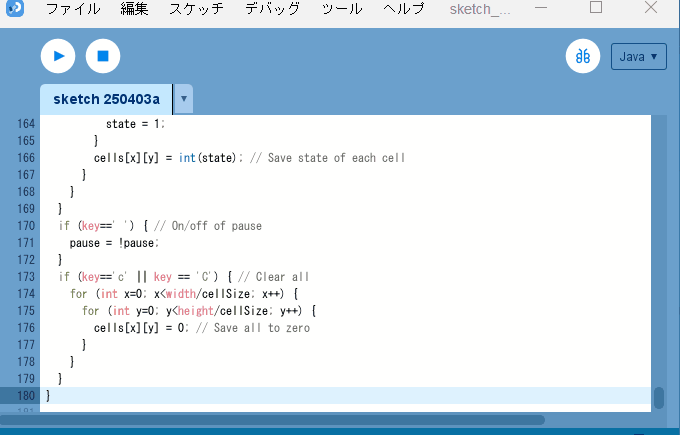The width and height of the screenshot is (680, 435).
Task: Click the comment 'Save state of each cell'
Action: 336,158
